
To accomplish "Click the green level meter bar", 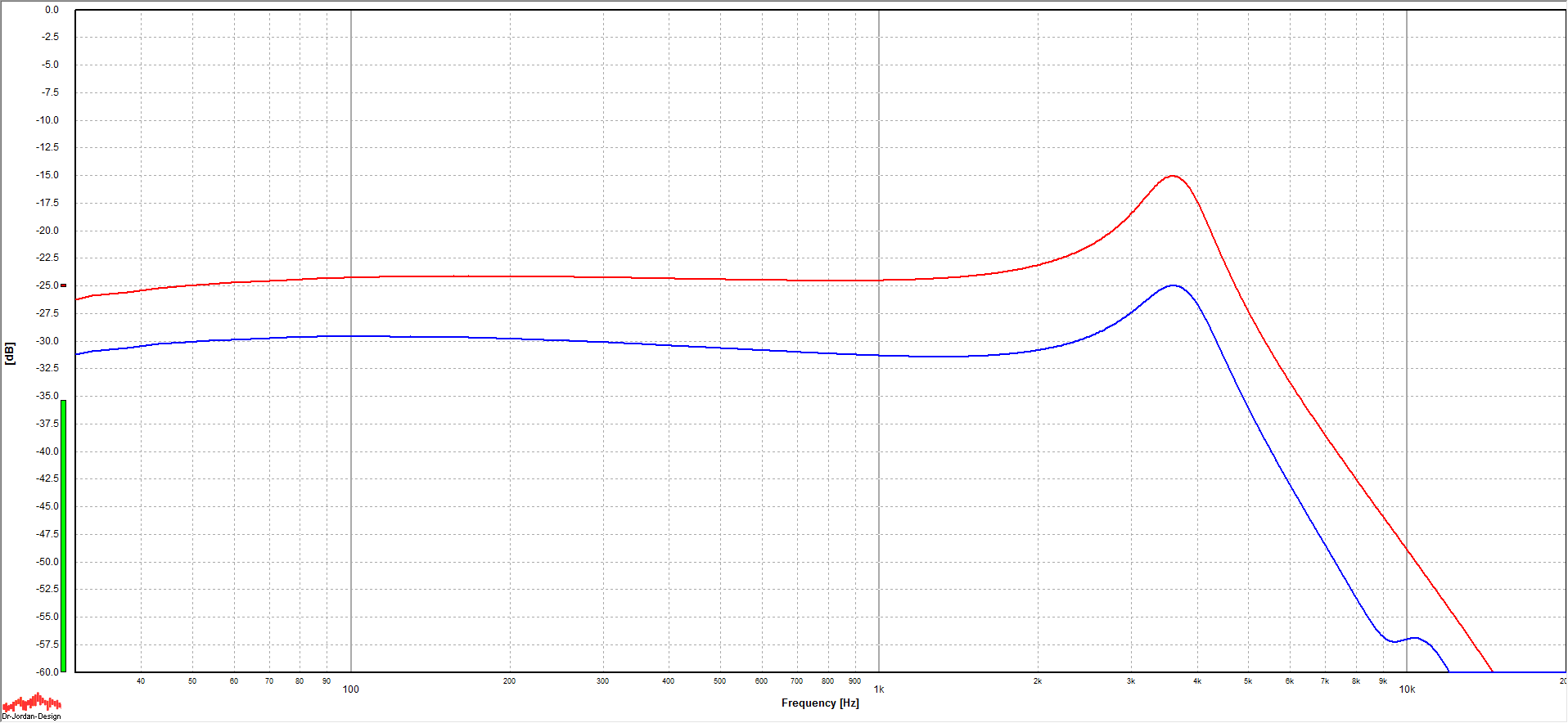I will point(63,536).
